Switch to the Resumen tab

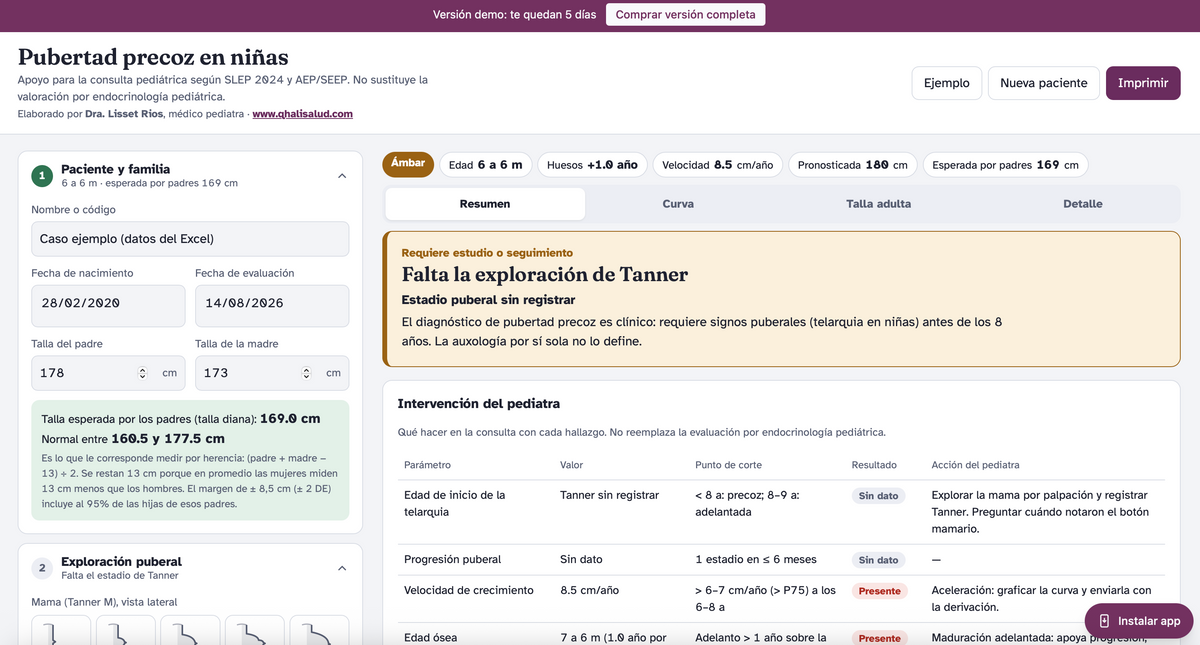tap(485, 204)
